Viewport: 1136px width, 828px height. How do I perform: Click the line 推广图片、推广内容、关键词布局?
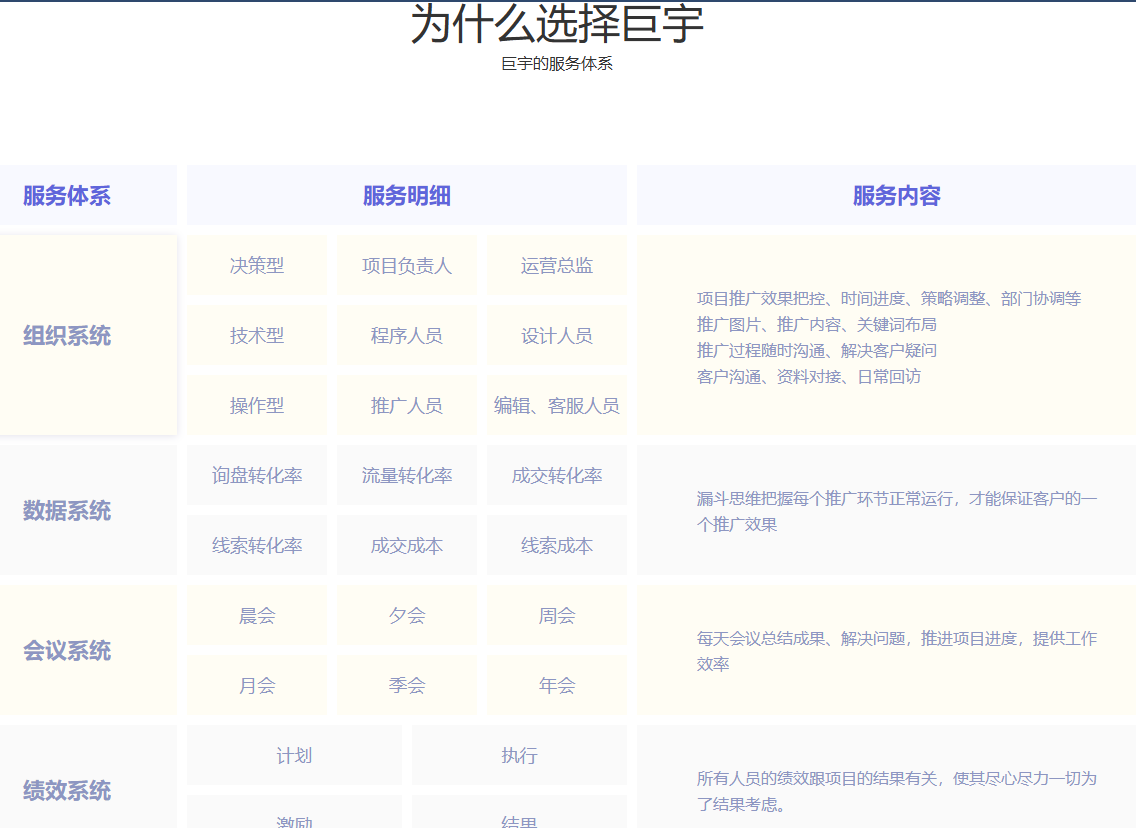coord(816,325)
